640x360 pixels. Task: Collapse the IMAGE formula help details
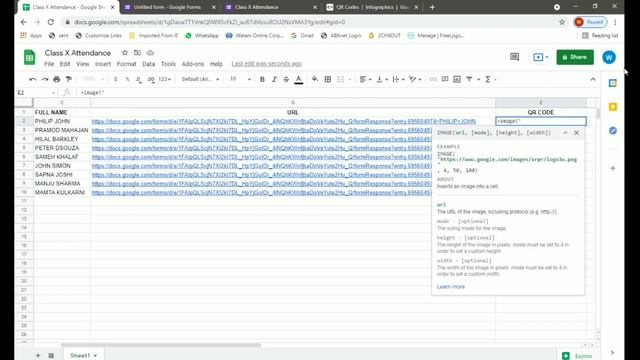[565, 133]
